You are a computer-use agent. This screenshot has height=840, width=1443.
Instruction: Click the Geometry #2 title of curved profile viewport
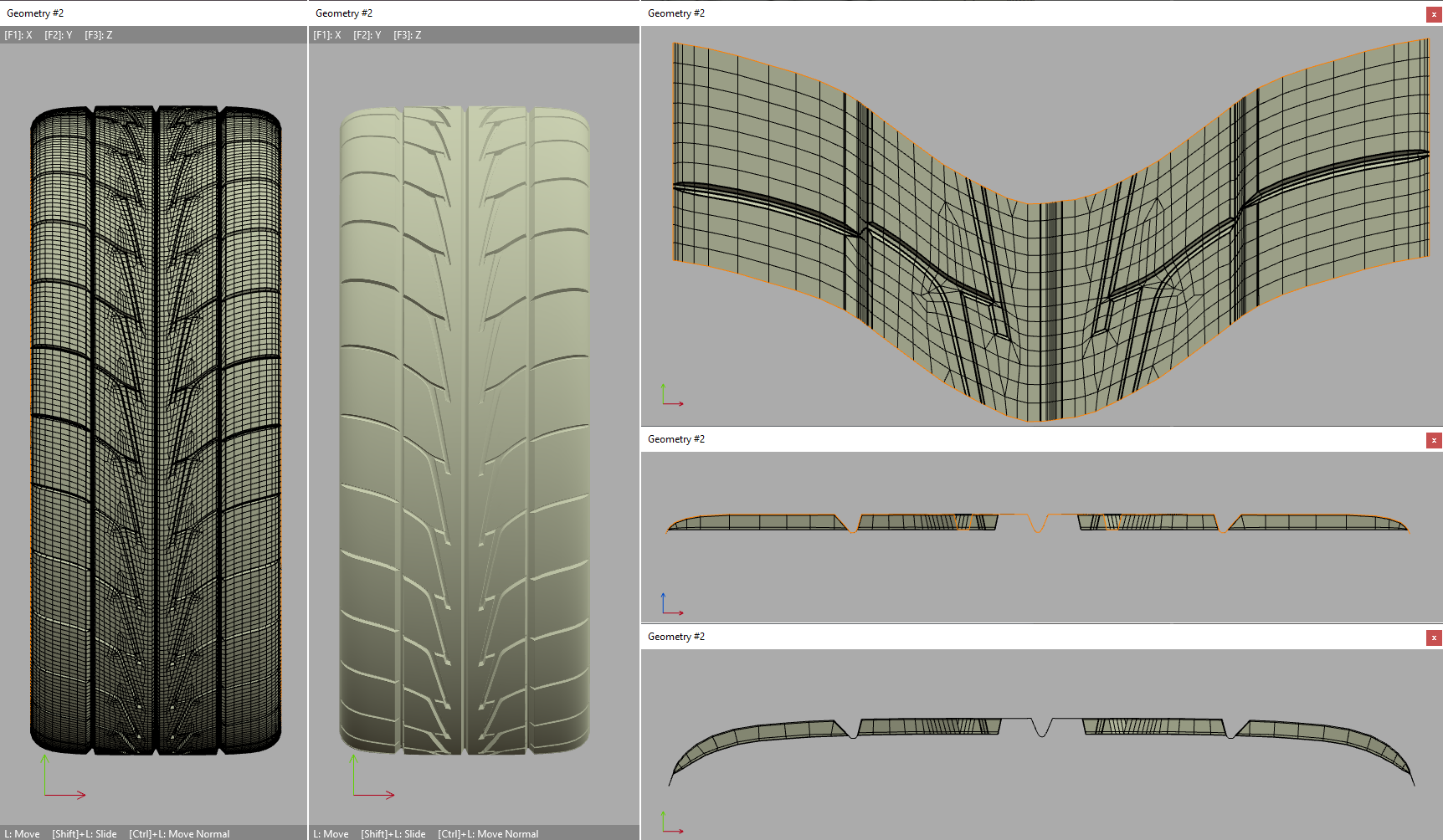coord(676,637)
